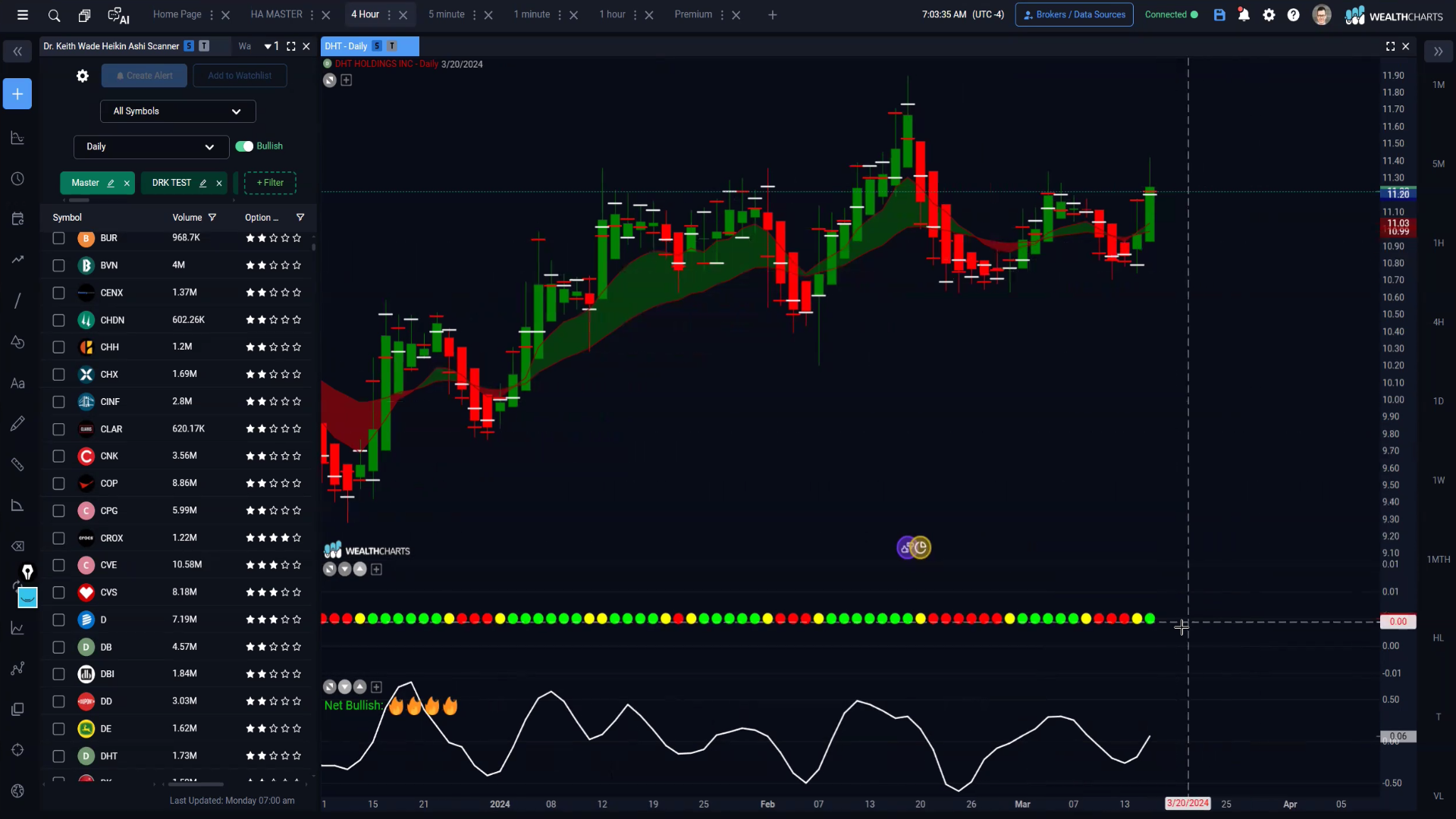This screenshot has height=819, width=1456.
Task: Add a new workspace tab with plus
Action: click(772, 15)
